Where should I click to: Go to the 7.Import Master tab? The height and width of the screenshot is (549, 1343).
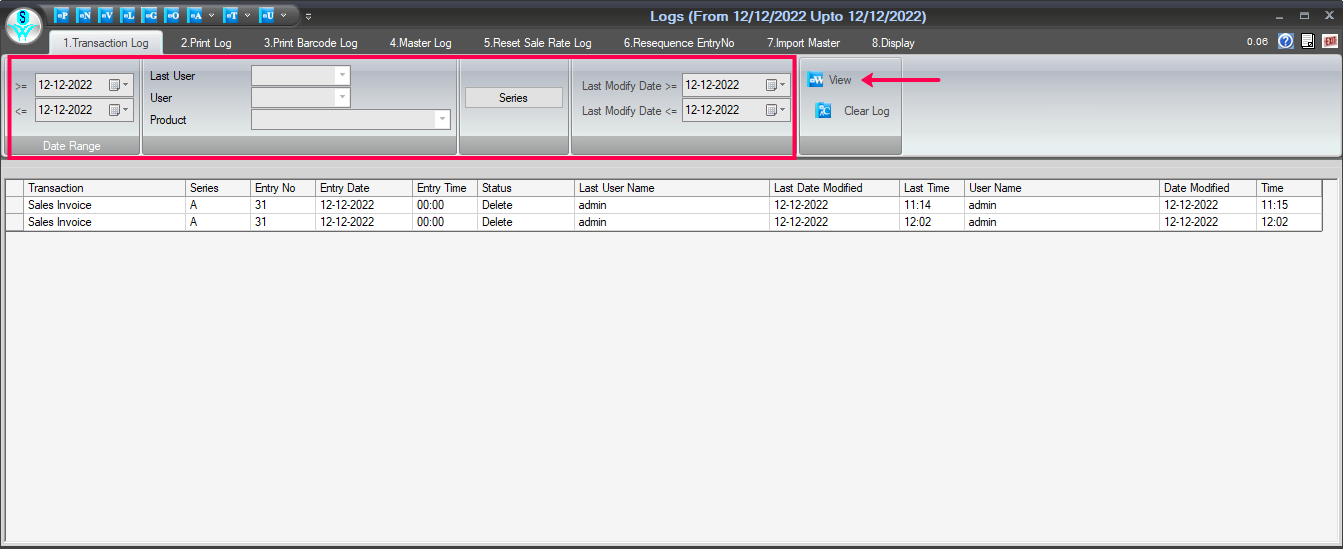pyautogui.click(x=803, y=43)
